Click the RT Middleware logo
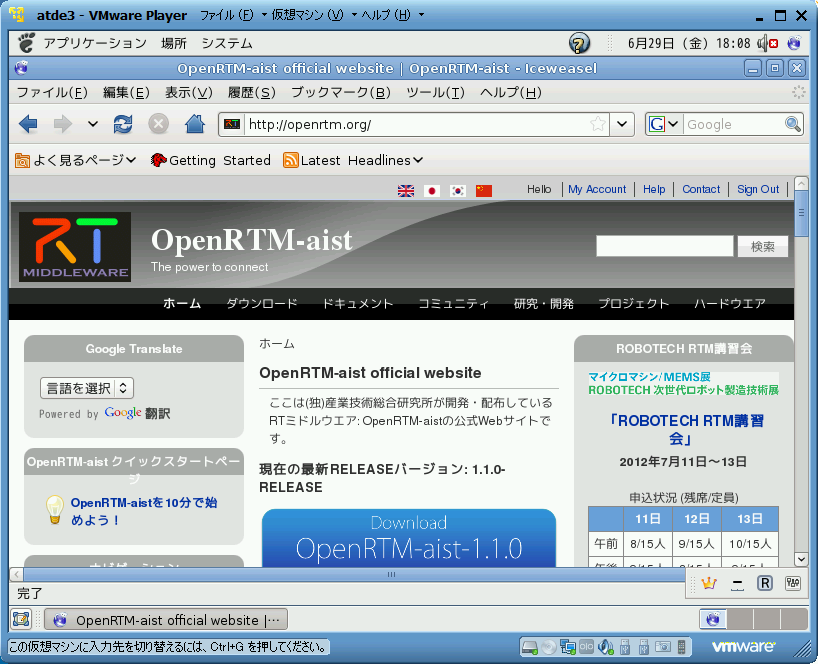 pos(75,247)
